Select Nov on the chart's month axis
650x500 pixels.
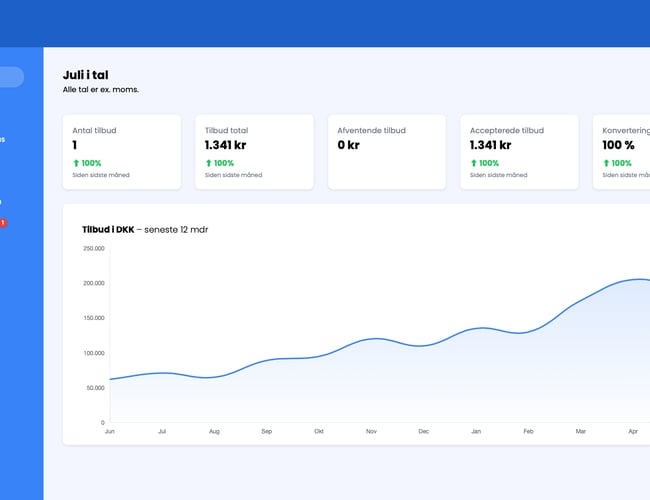371,432
